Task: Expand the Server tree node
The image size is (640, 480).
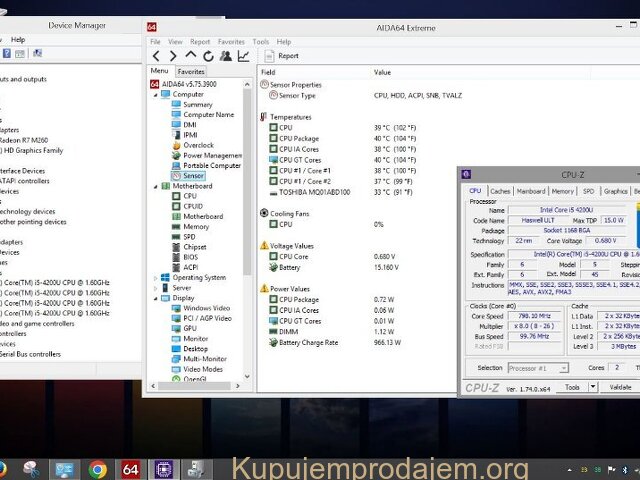Action: click(x=154, y=287)
